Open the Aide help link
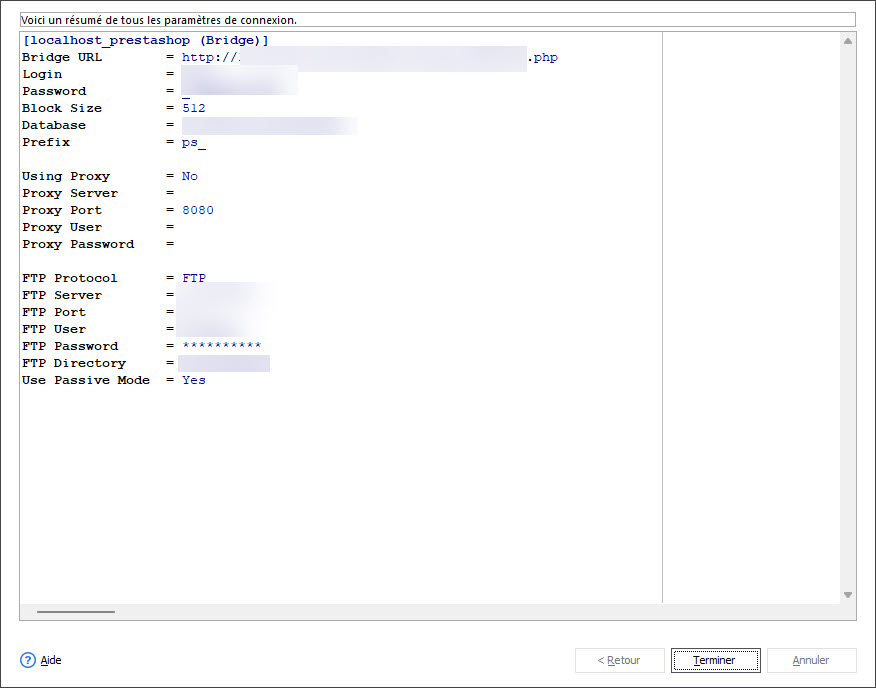Screen dimensions: 876x688 tap(51, 660)
